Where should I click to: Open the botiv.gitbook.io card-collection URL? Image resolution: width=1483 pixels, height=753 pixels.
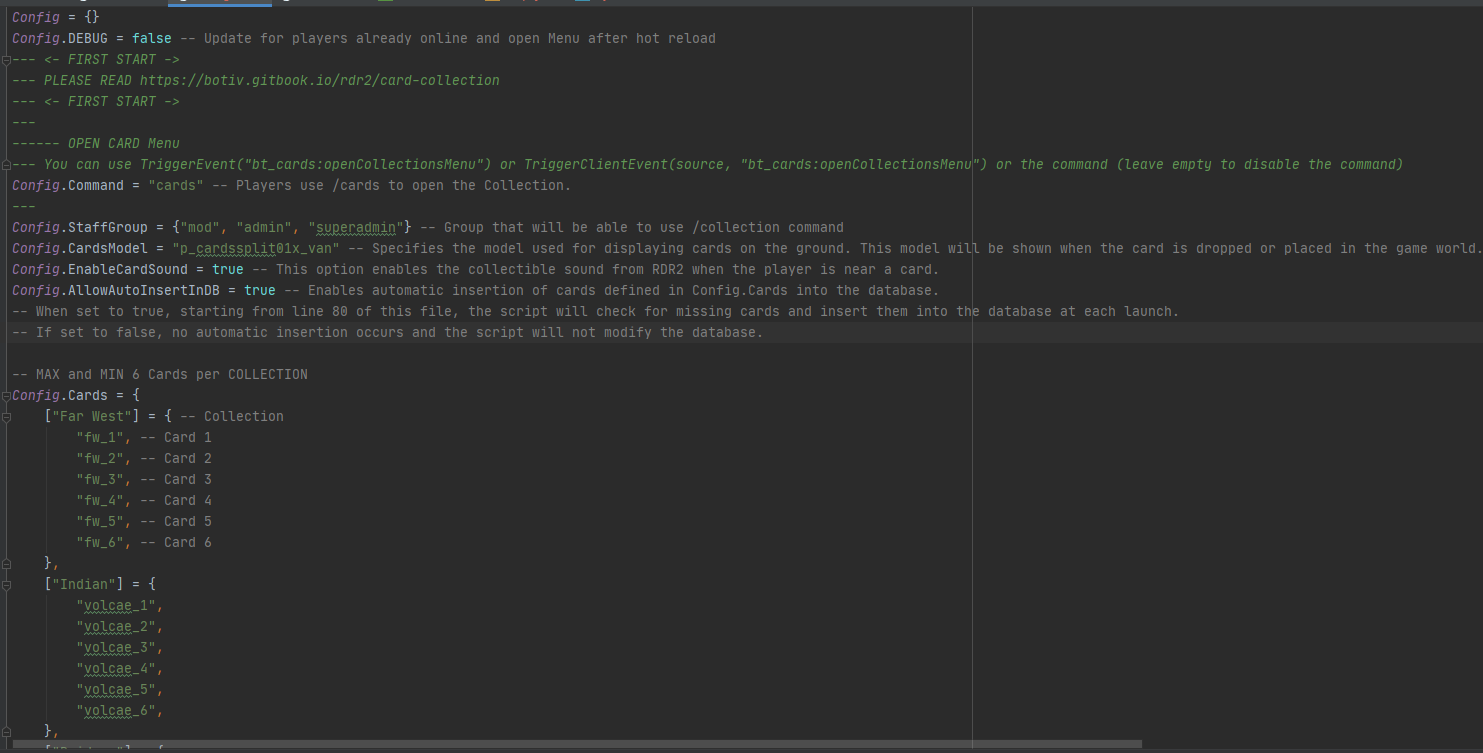tap(320, 80)
